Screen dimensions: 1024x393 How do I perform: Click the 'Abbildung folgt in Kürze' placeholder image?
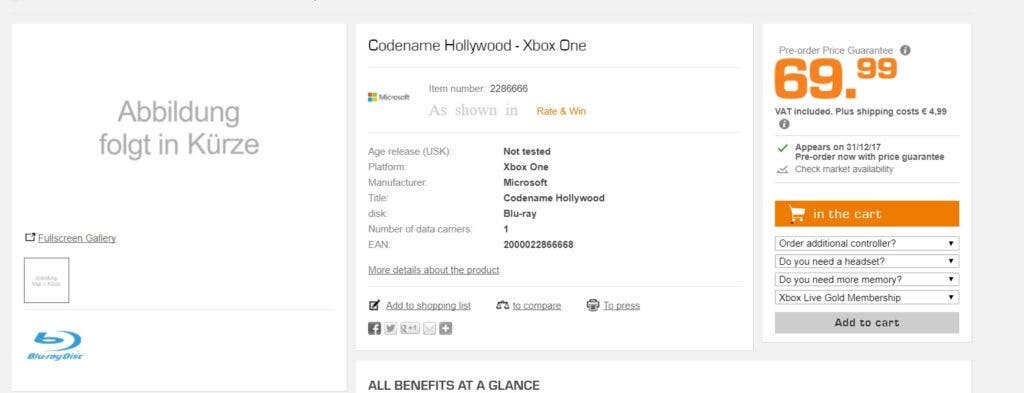point(179,129)
